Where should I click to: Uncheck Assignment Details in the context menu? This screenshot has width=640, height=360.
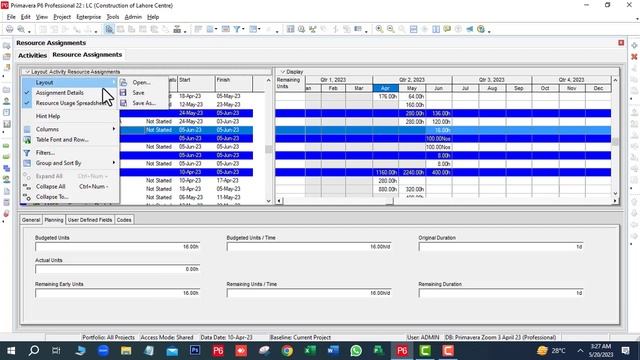coord(59,93)
